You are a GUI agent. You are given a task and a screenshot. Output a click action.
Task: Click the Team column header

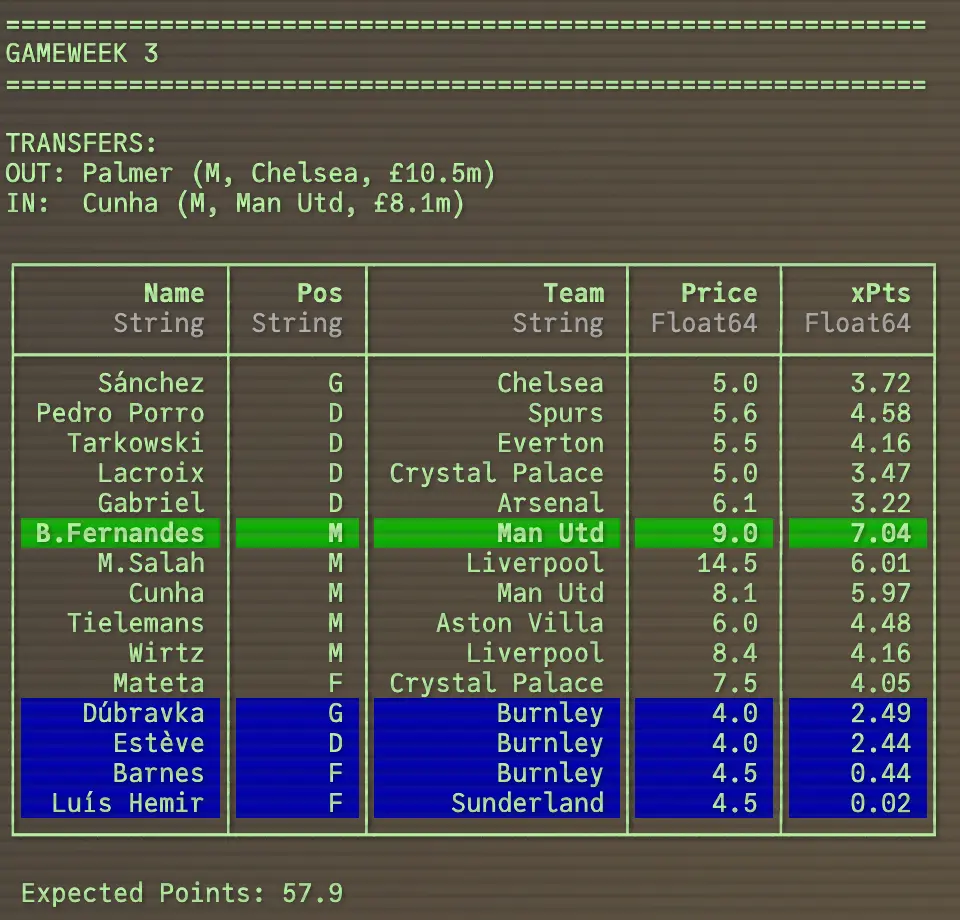pyautogui.click(x=574, y=293)
